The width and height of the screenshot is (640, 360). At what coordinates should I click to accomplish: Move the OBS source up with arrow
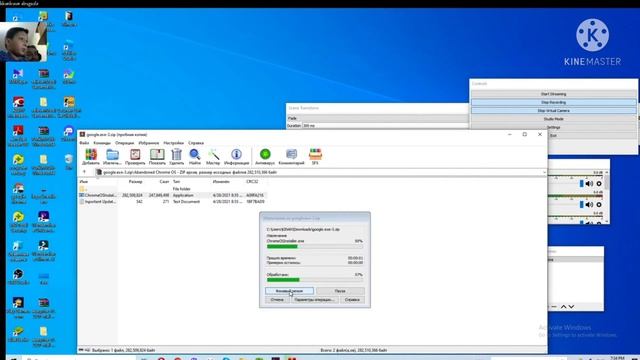(x=563, y=307)
